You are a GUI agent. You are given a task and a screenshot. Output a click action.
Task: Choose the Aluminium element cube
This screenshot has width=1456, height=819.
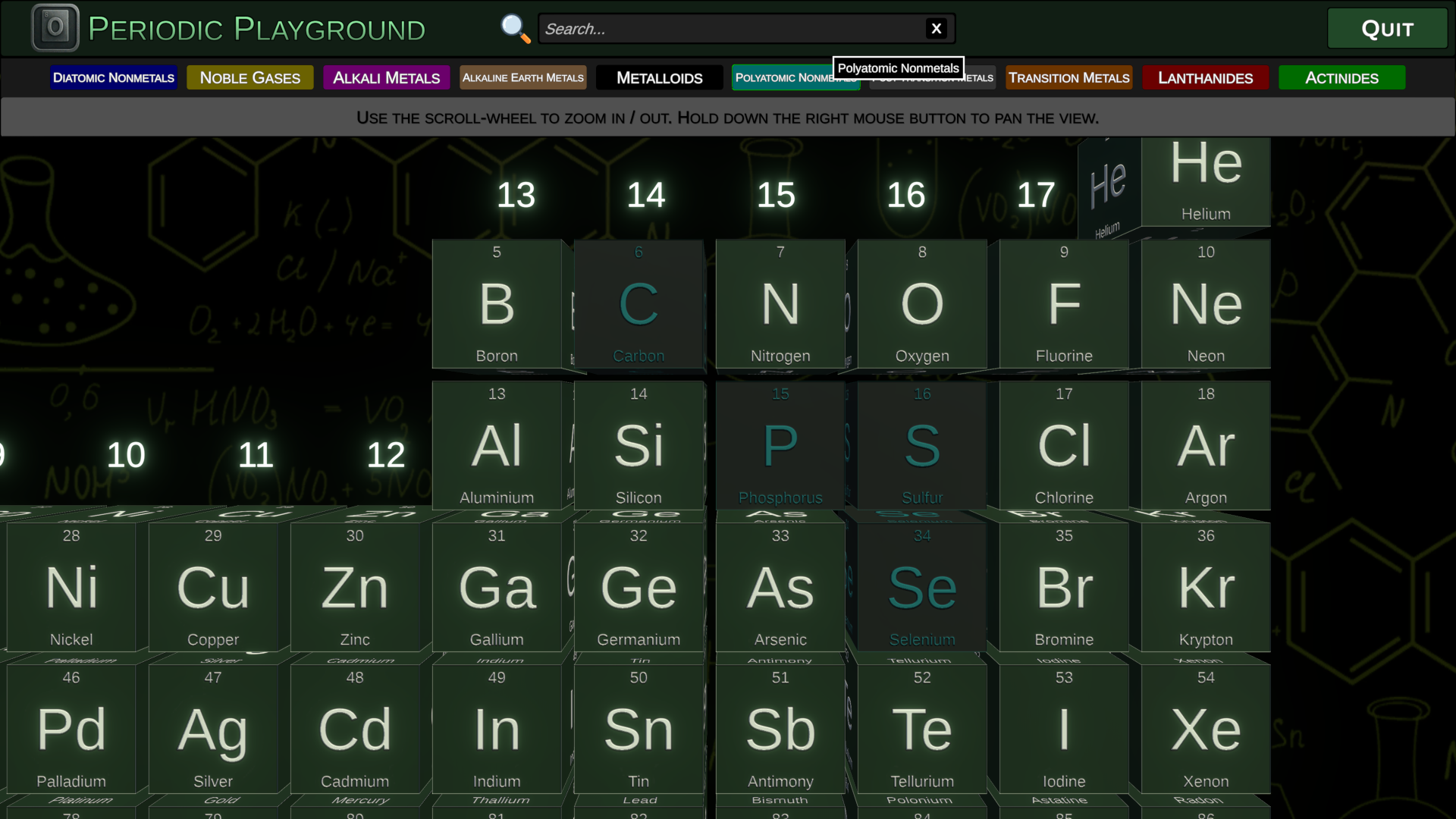coord(497,446)
